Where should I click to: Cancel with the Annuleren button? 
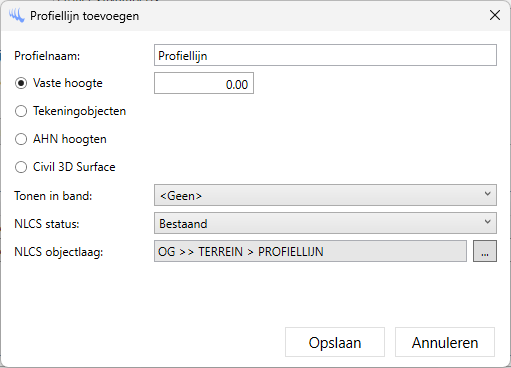pos(445,342)
